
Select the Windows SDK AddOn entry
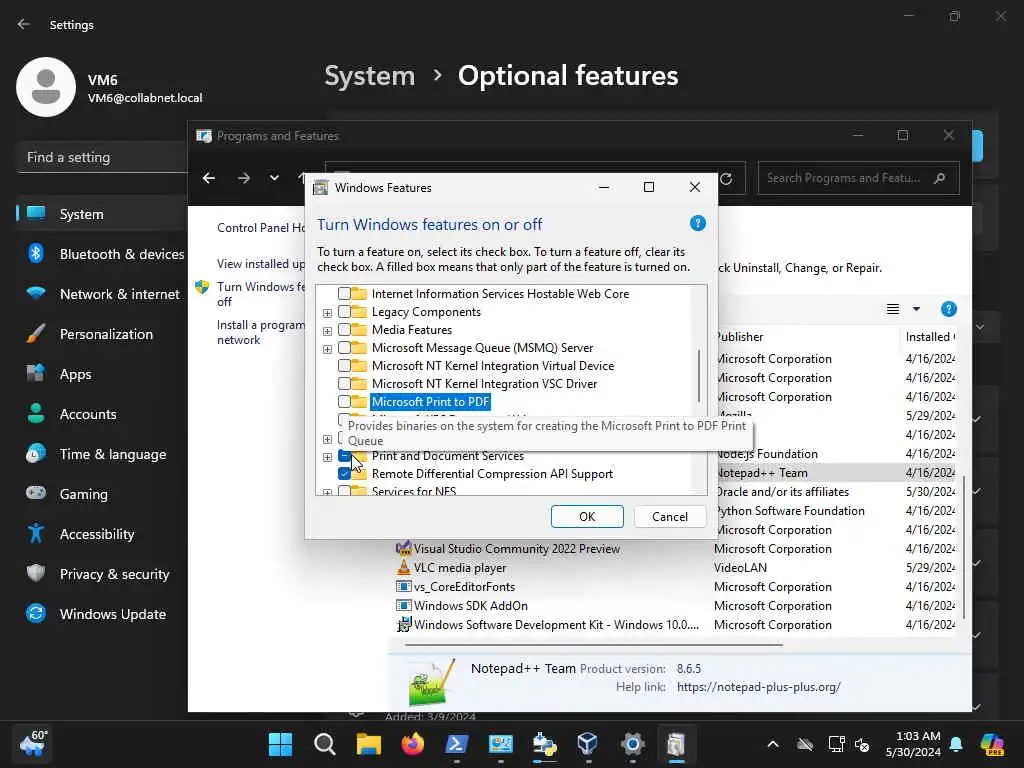coord(470,605)
